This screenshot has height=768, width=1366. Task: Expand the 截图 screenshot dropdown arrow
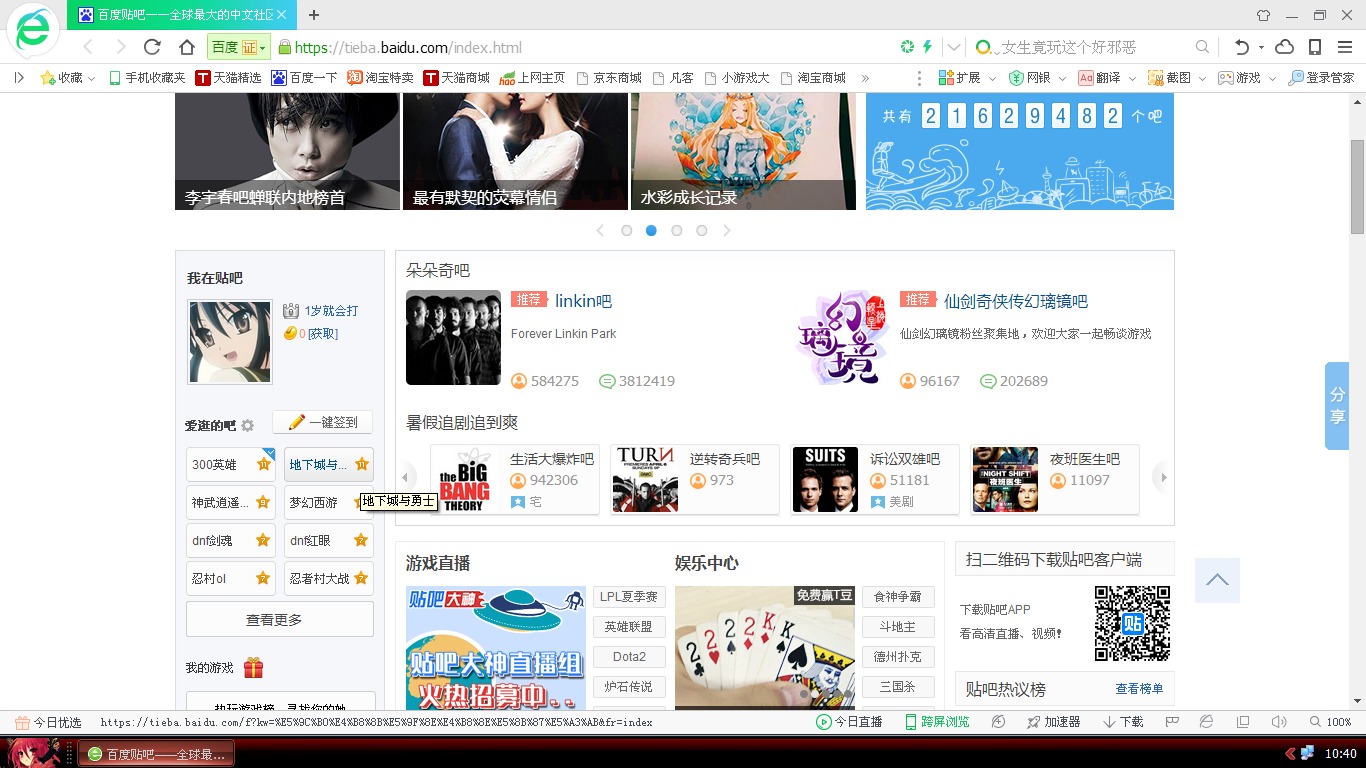1202,78
